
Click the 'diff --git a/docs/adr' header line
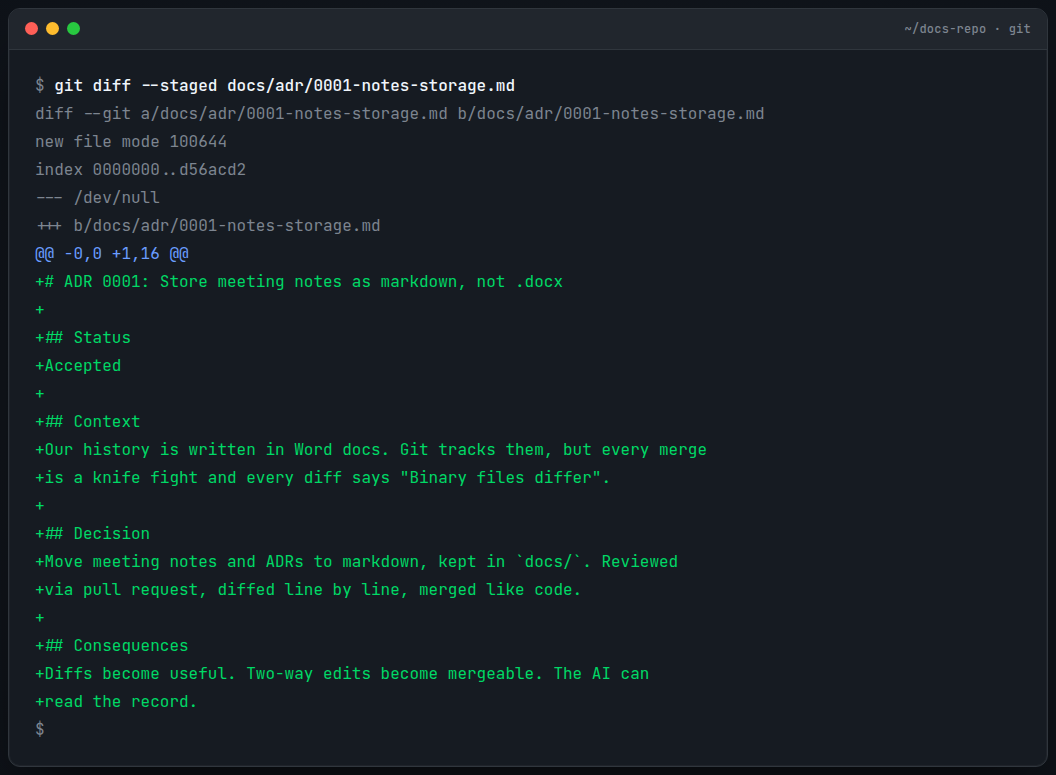(399, 114)
